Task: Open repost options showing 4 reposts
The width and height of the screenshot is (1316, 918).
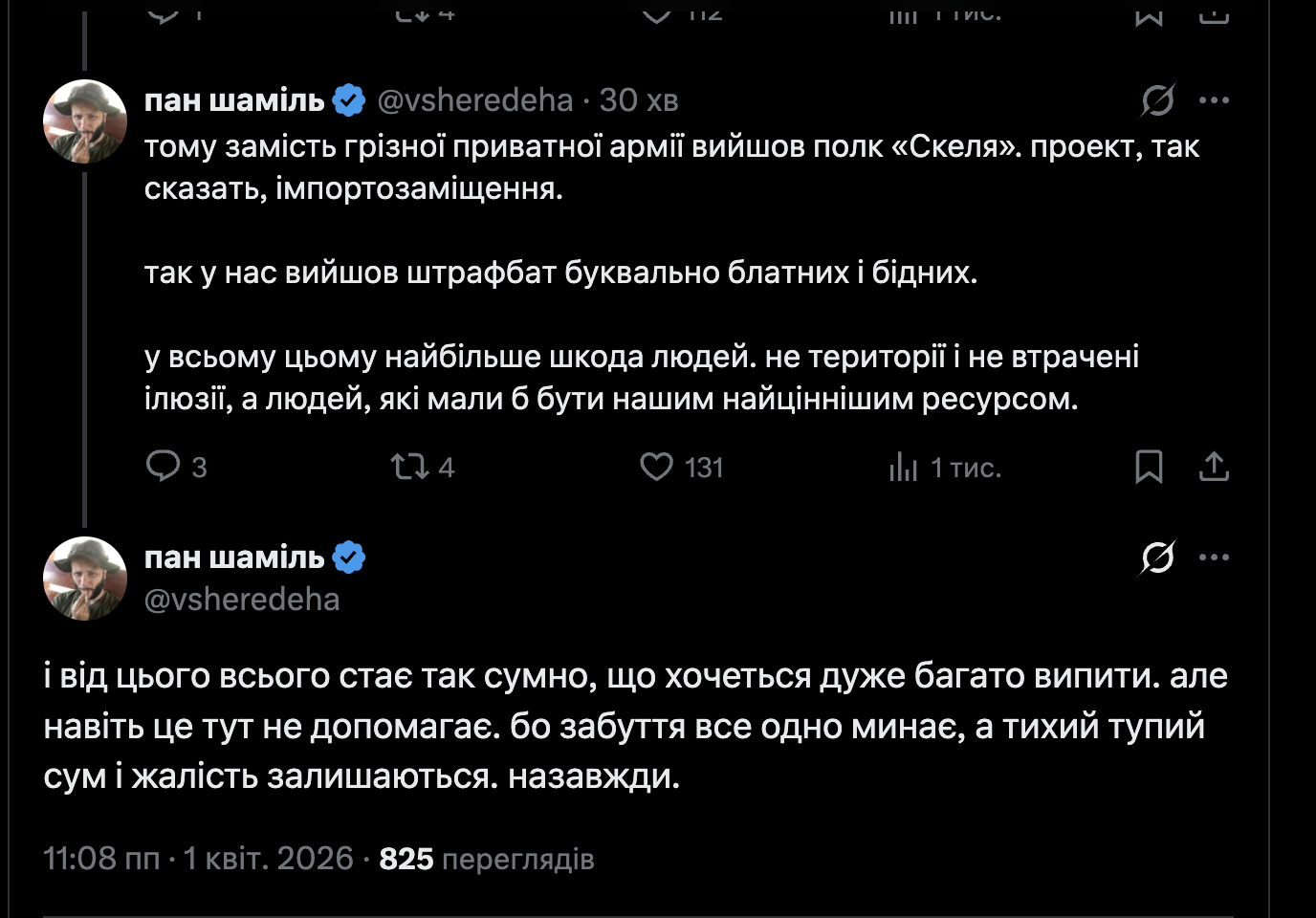Action: (x=411, y=467)
